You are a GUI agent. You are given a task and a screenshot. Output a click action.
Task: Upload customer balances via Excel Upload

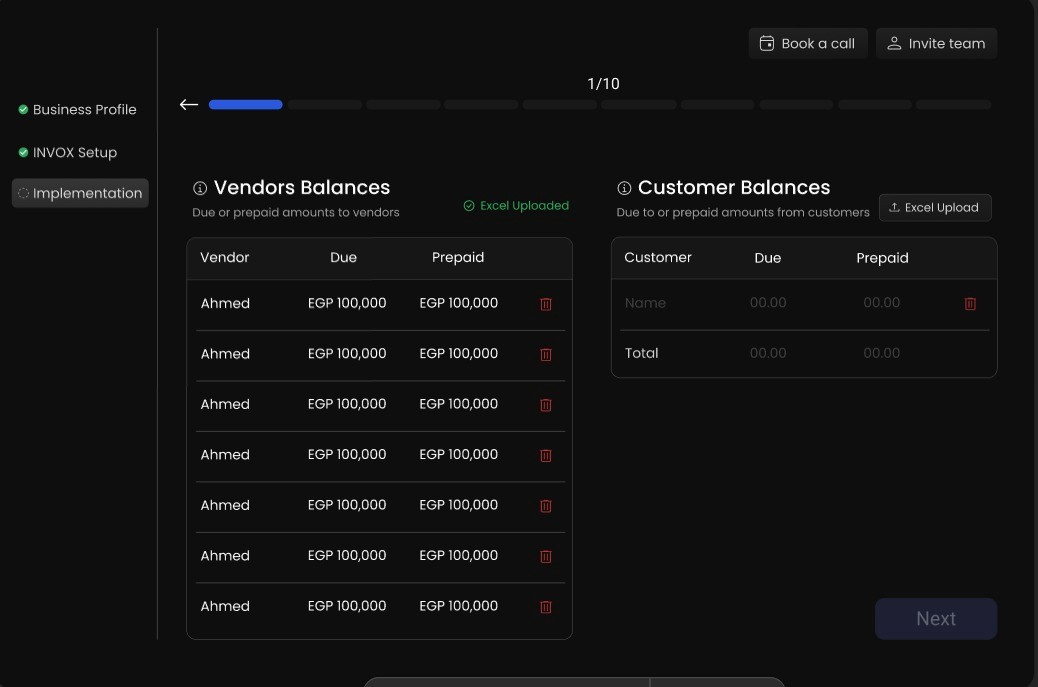pos(935,207)
